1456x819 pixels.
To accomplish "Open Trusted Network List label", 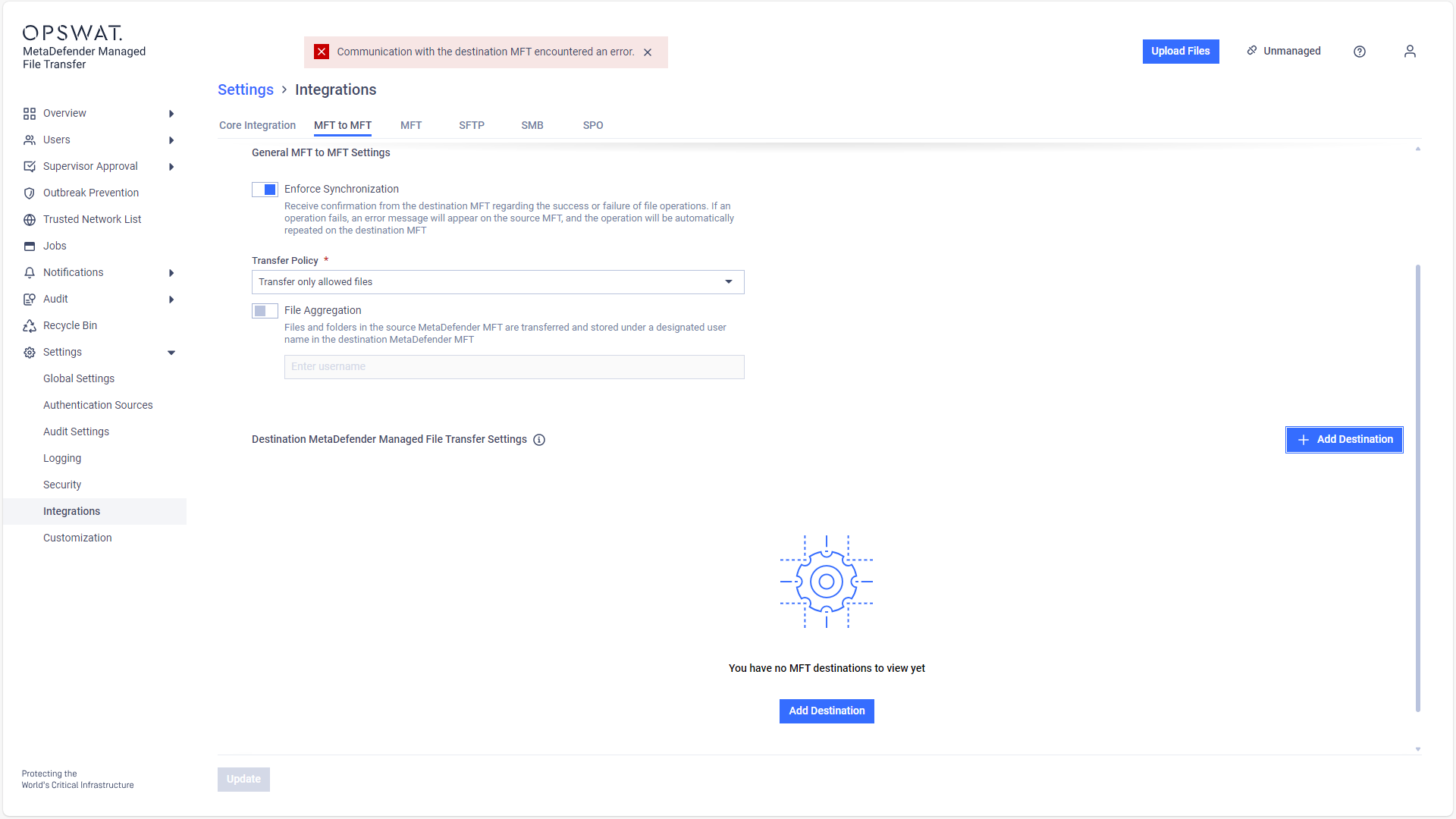I will (x=92, y=220).
